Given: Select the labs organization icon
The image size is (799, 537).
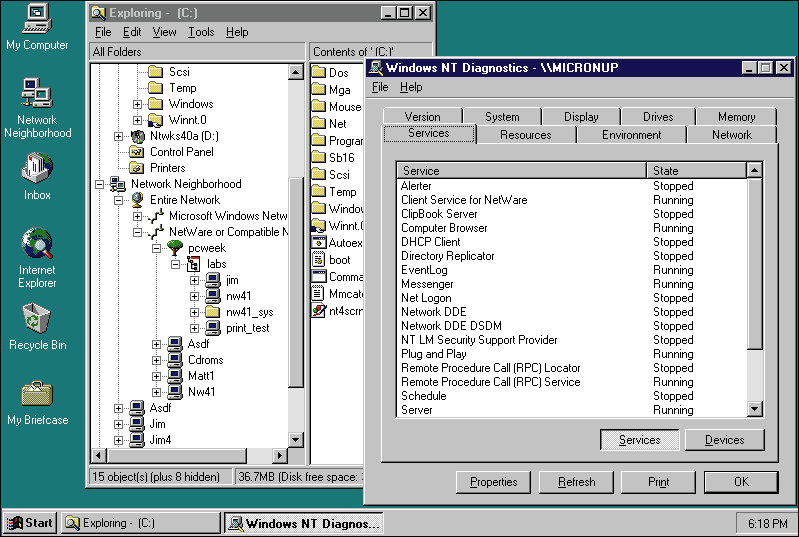Looking at the screenshot, I should pyautogui.click(x=194, y=264).
